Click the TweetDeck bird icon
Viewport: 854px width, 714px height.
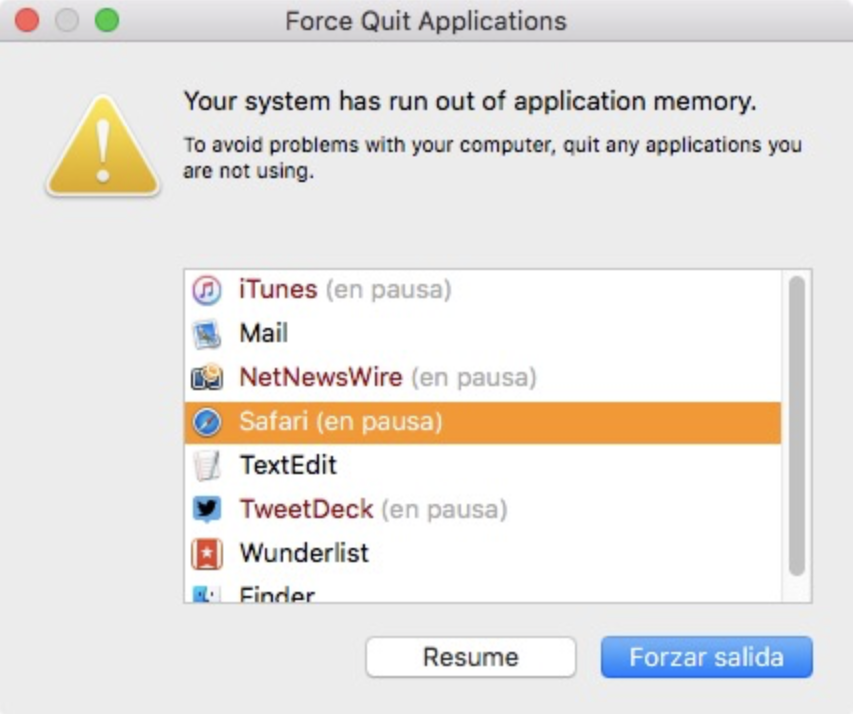(207, 509)
